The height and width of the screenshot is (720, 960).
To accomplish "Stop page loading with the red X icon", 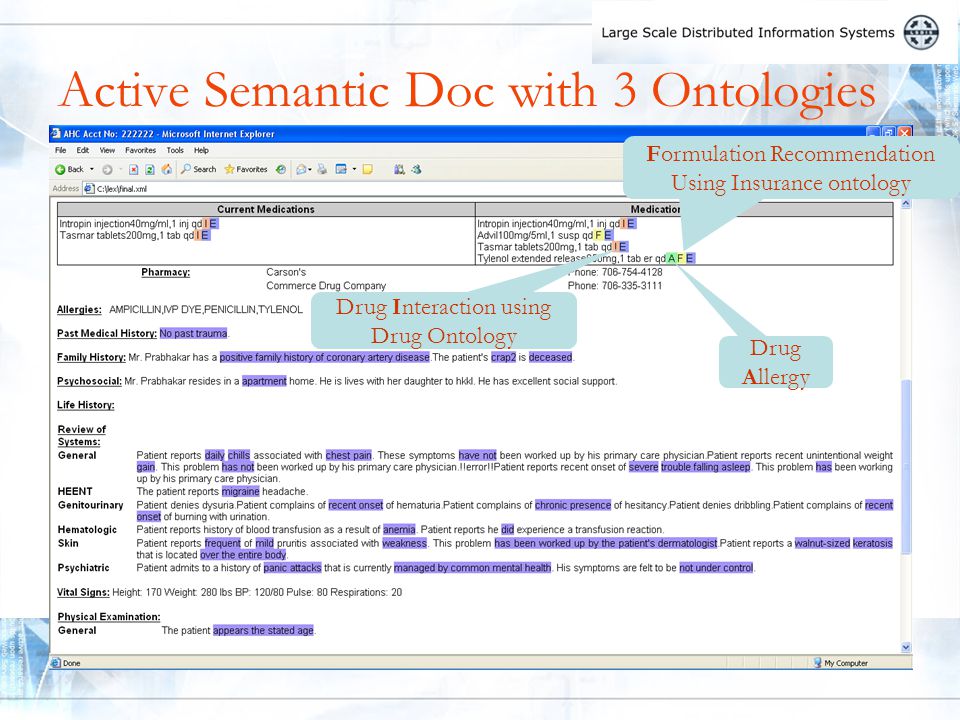I will (133, 170).
